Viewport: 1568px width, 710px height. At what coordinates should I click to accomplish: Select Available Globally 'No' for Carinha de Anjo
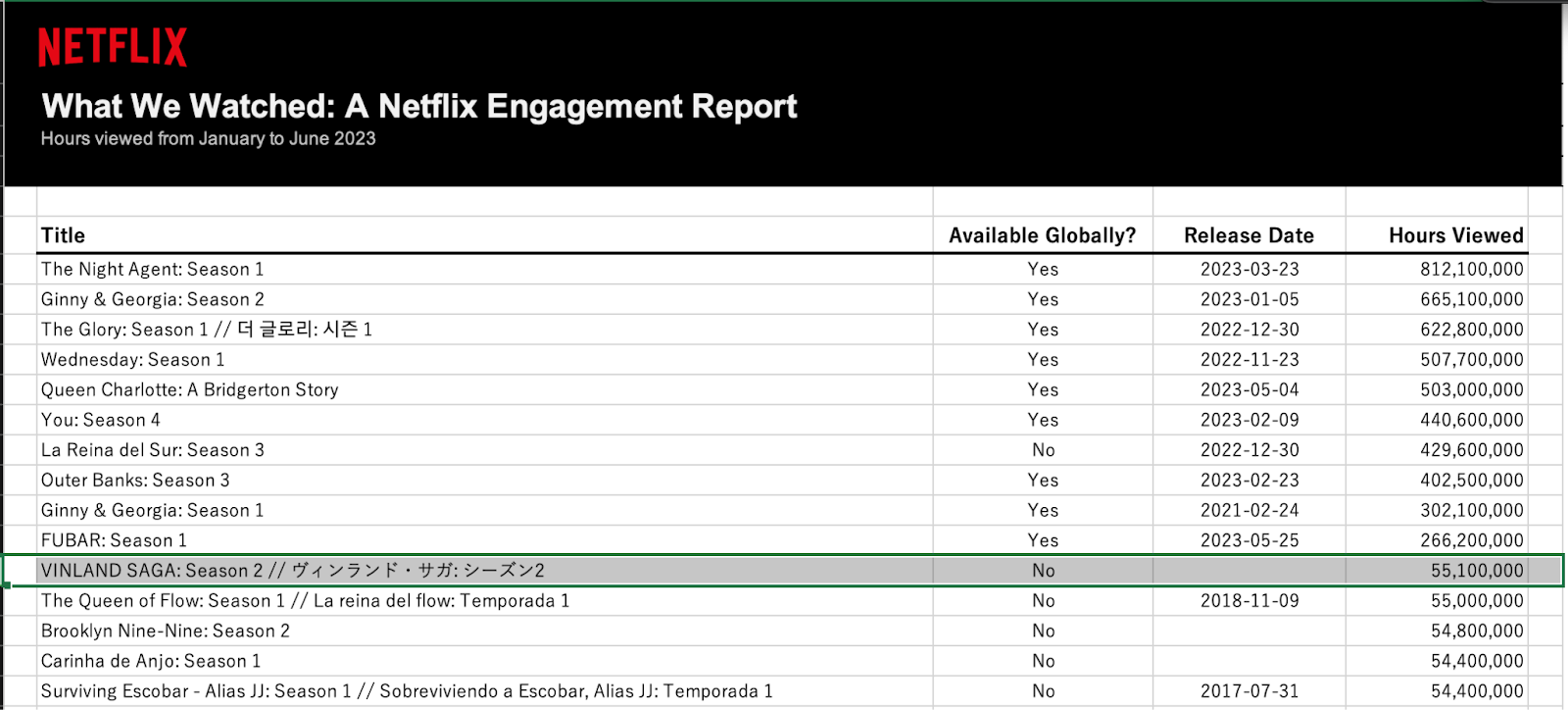[x=1043, y=661]
